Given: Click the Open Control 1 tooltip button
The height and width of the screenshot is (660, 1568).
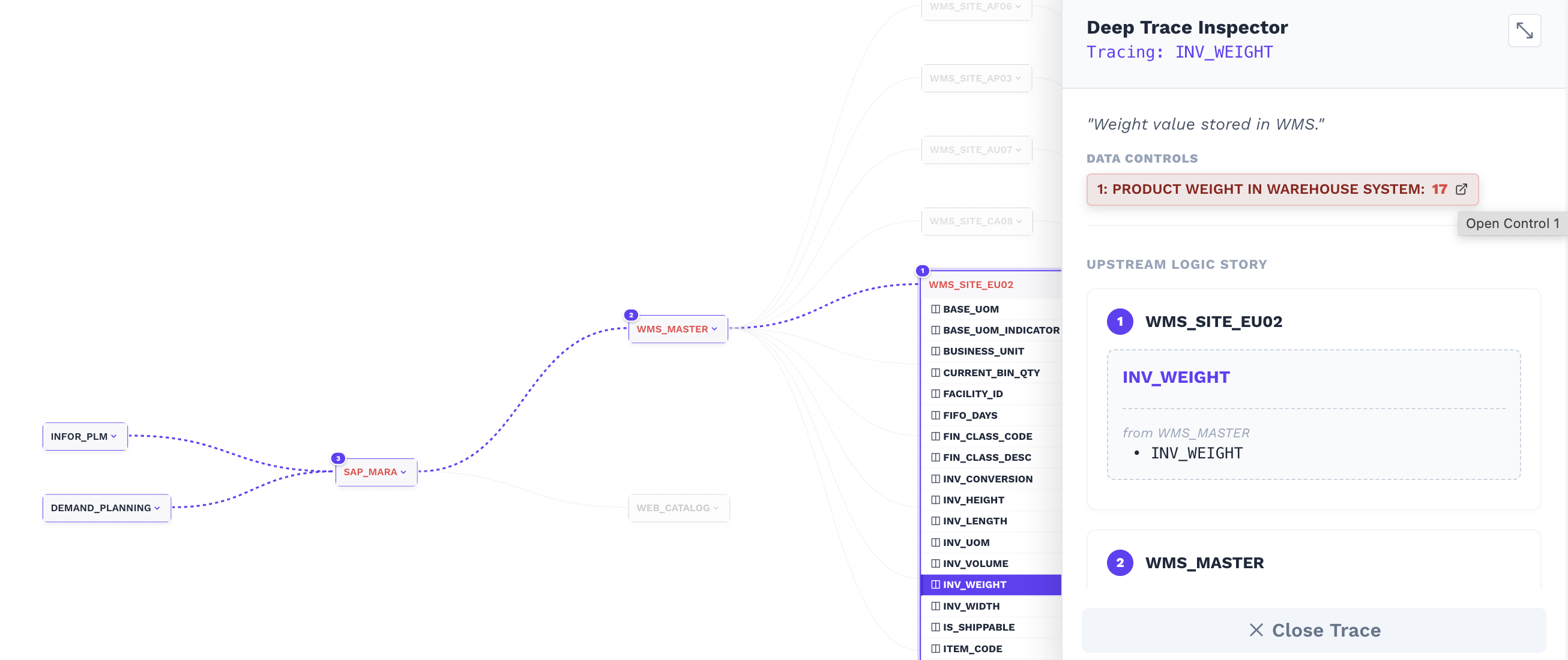Looking at the screenshot, I should click(x=1512, y=223).
